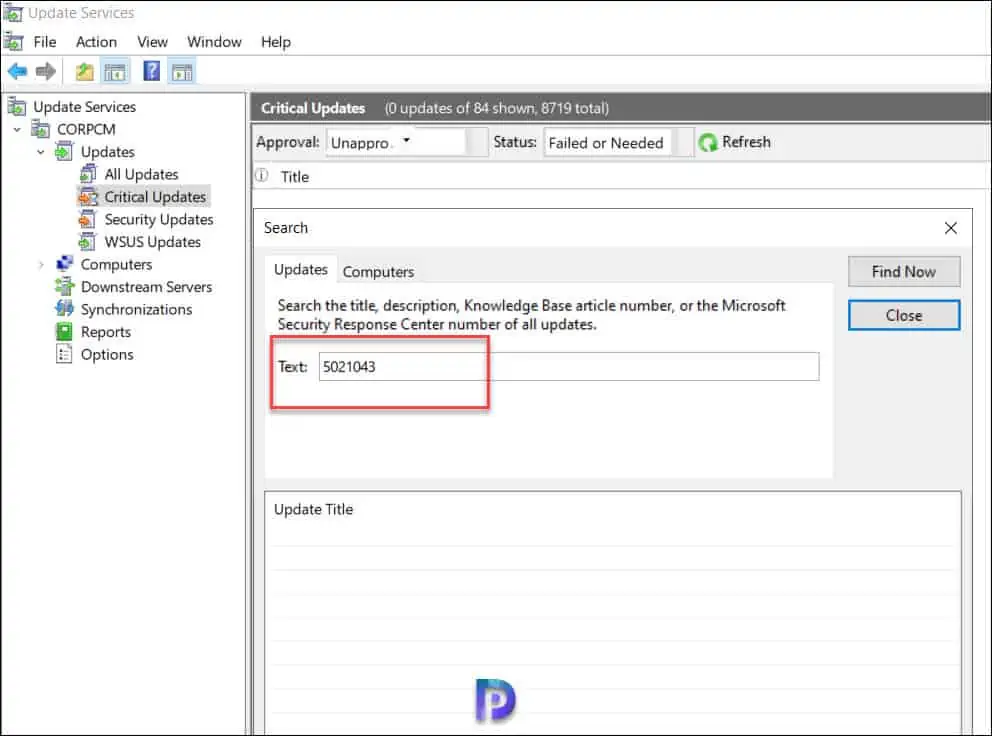Screen dimensions: 992x736
Task: Click the Critical Updates icon
Action: click(x=88, y=197)
